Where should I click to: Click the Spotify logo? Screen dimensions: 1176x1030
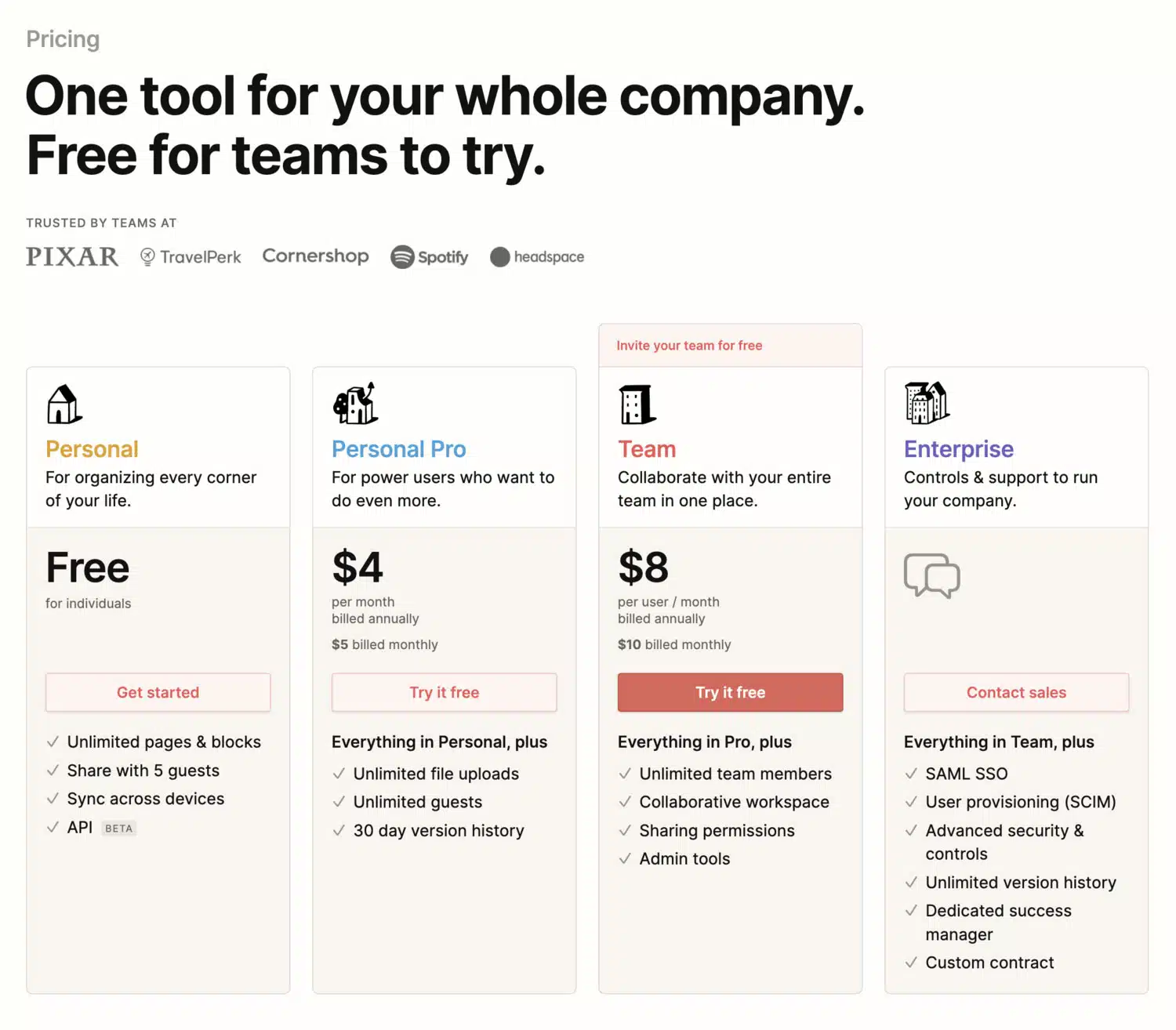430,257
